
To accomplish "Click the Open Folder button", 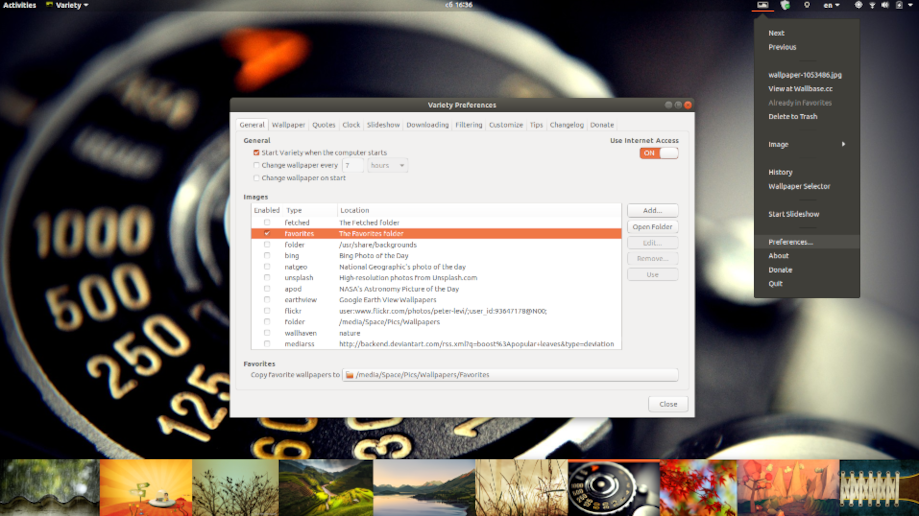I will pyautogui.click(x=652, y=227).
